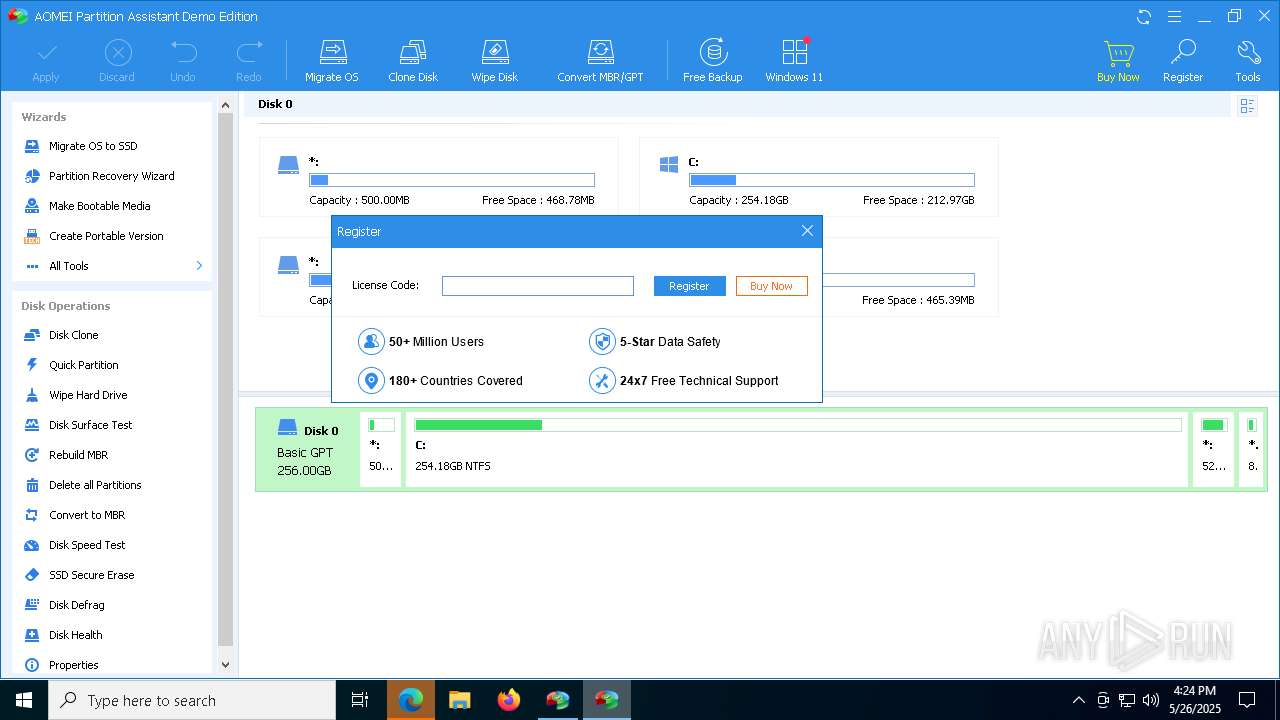The width and height of the screenshot is (1280, 720).
Task: Click the Redo arrow icon
Action: (x=249, y=61)
